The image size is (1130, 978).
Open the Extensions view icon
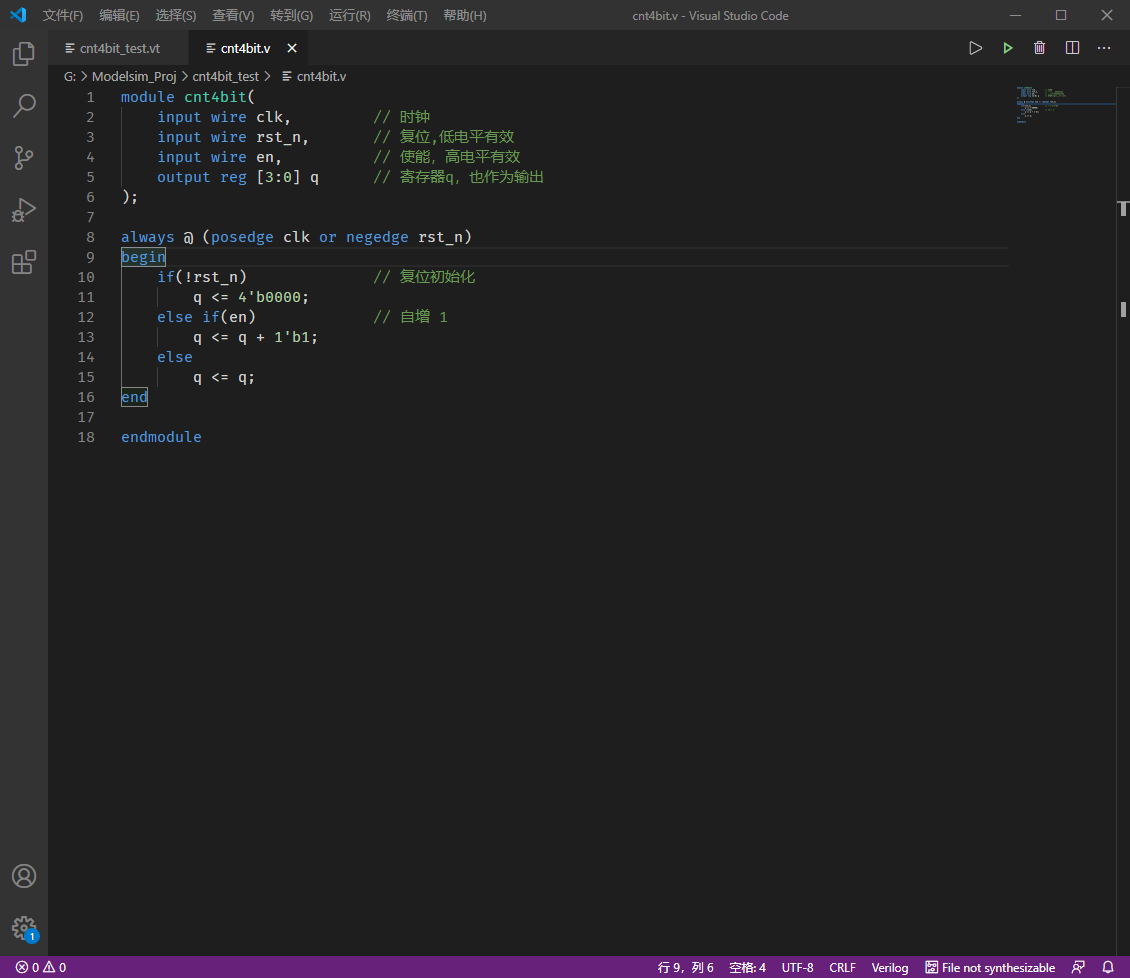tap(24, 262)
